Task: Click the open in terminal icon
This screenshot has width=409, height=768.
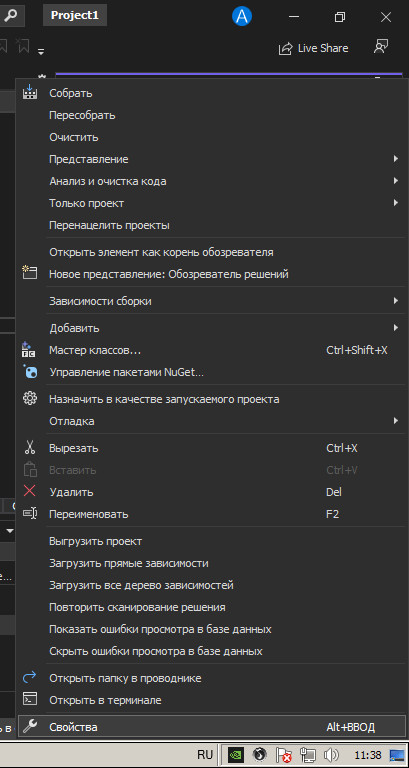Action: (x=30, y=700)
